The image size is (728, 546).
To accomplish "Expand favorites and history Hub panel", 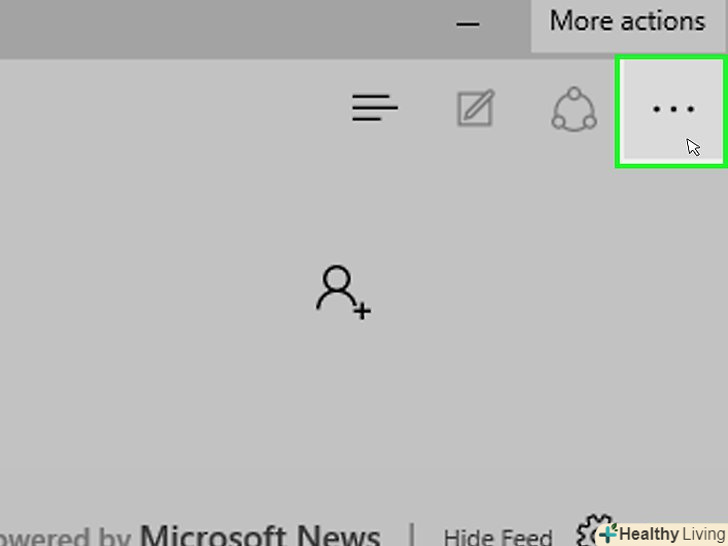I will click(x=375, y=108).
